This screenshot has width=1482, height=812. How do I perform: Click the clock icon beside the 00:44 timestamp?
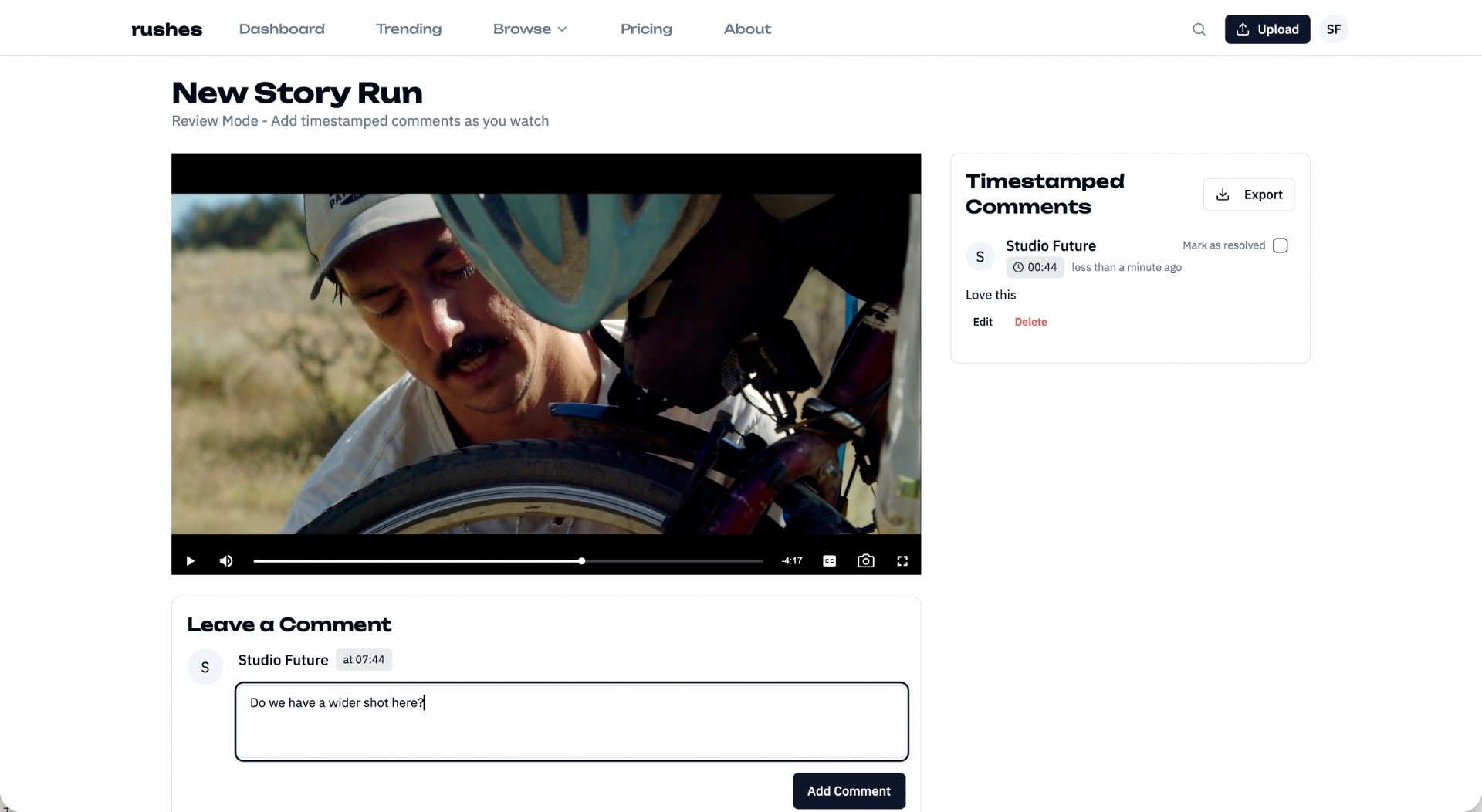[1019, 267]
